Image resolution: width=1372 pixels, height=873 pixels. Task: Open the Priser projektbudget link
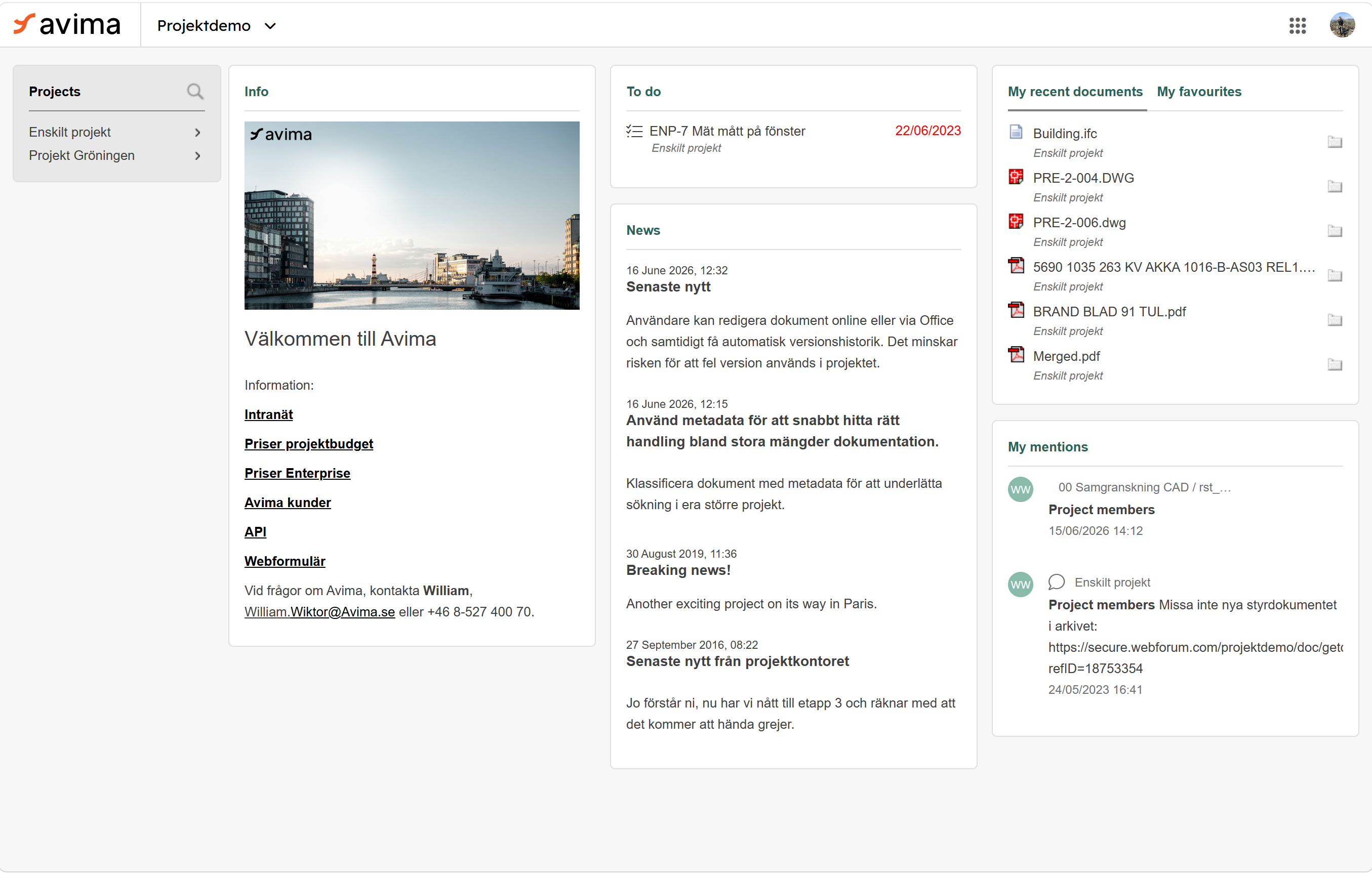(309, 444)
